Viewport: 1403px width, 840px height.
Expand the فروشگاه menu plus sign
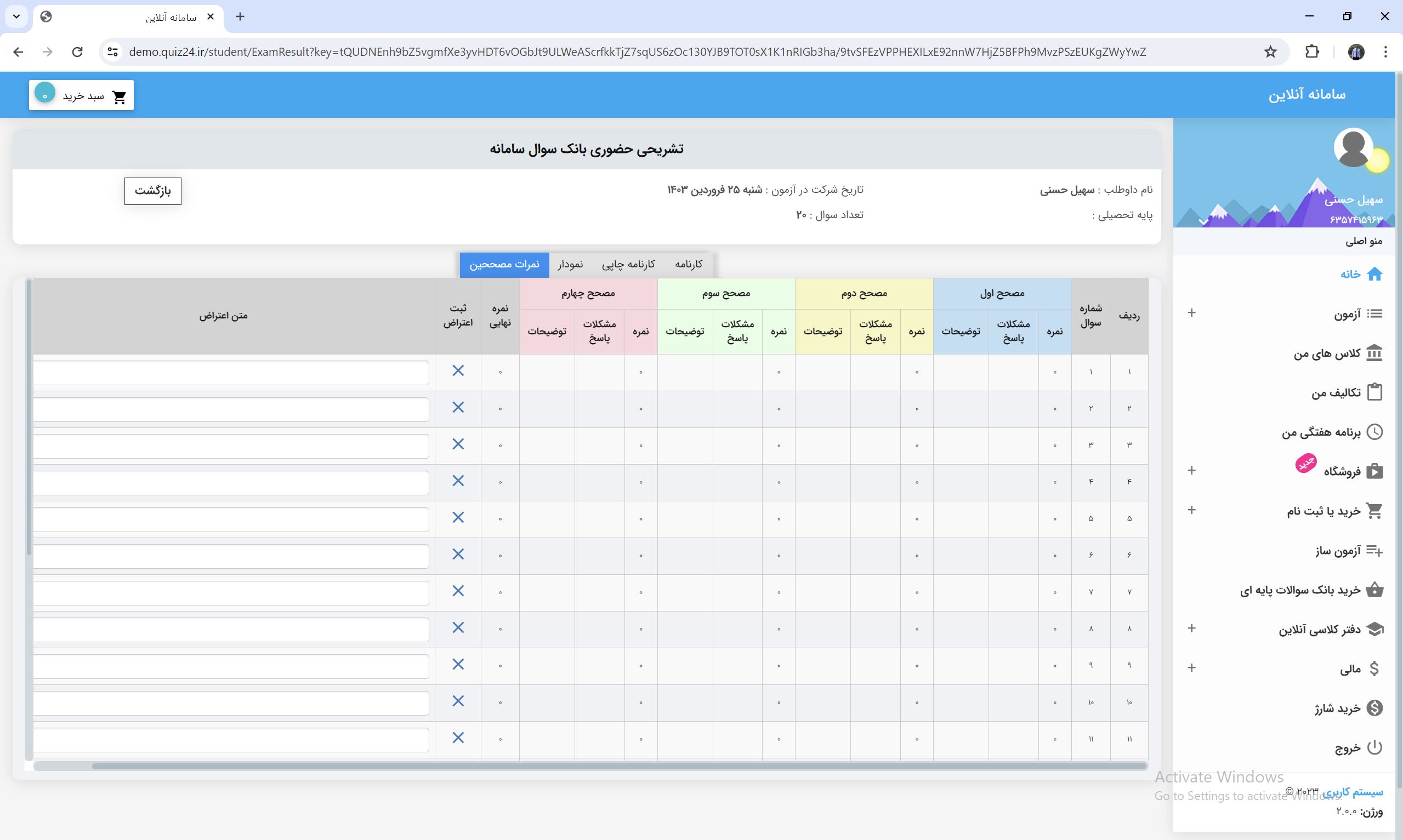click(1191, 470)
